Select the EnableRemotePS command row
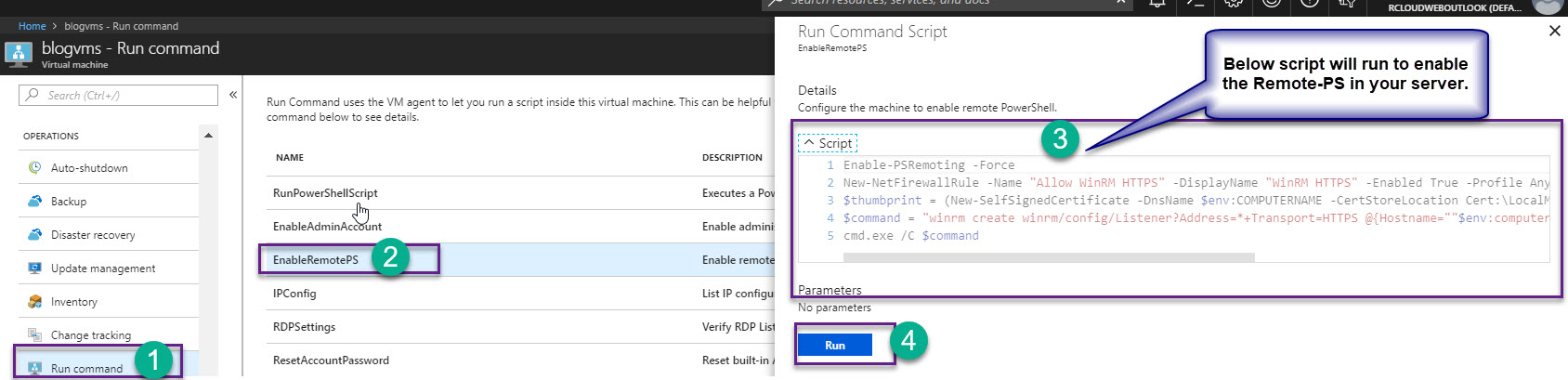The width and height of the screenshot is (1568, 380). [316, 260]
